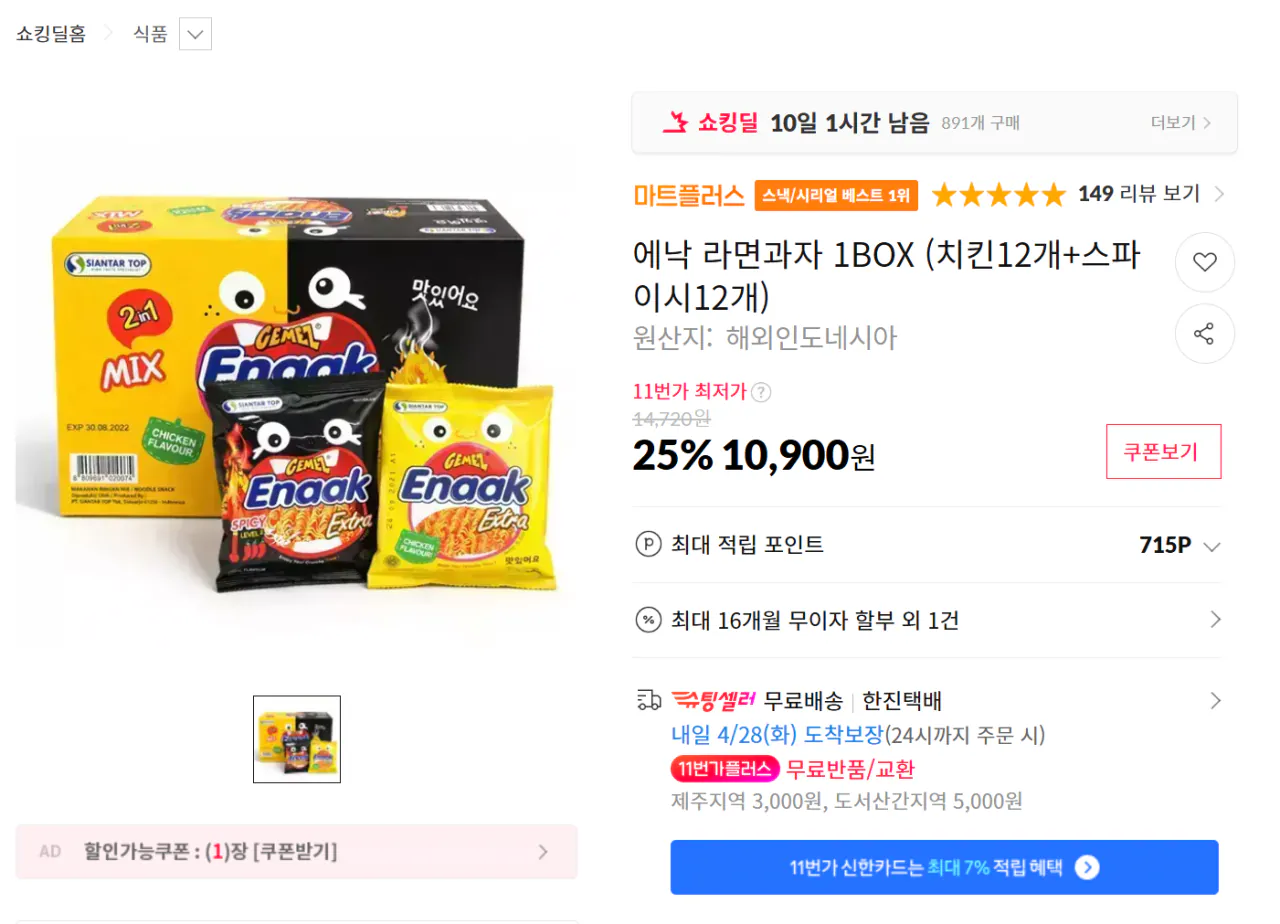Viewport: 1280px width, 924px height.
Task: Click the 스낵/시리얼 베스트 1위 badge
Action: click(x=836, y=196)
